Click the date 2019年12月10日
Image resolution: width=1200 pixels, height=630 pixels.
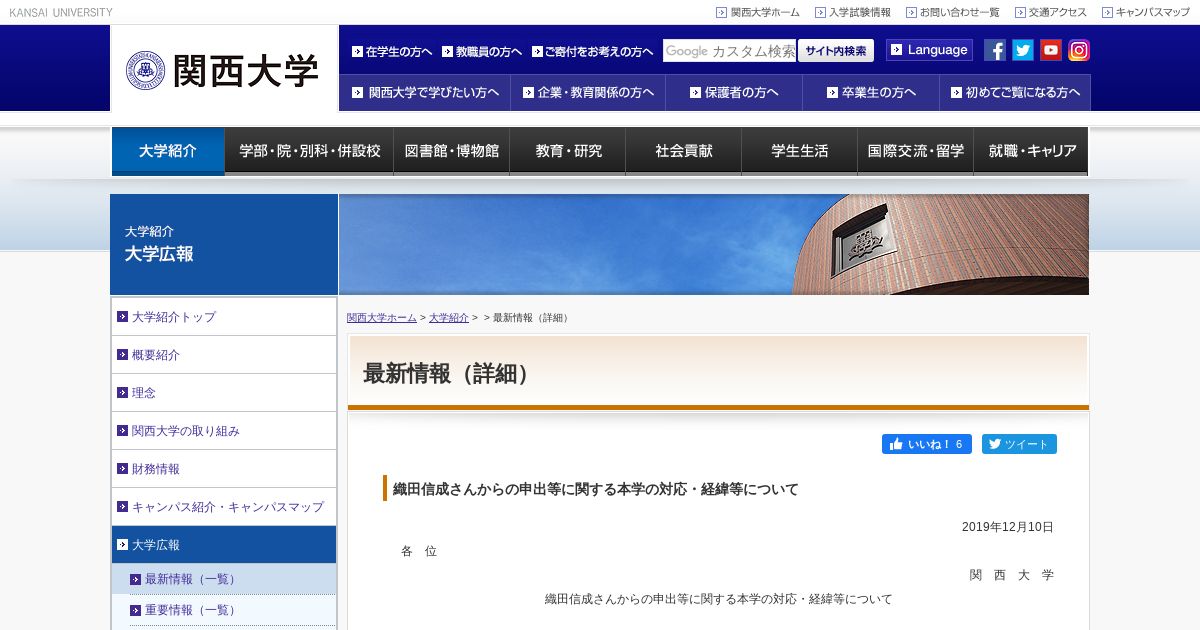(x=1008, y=527)
